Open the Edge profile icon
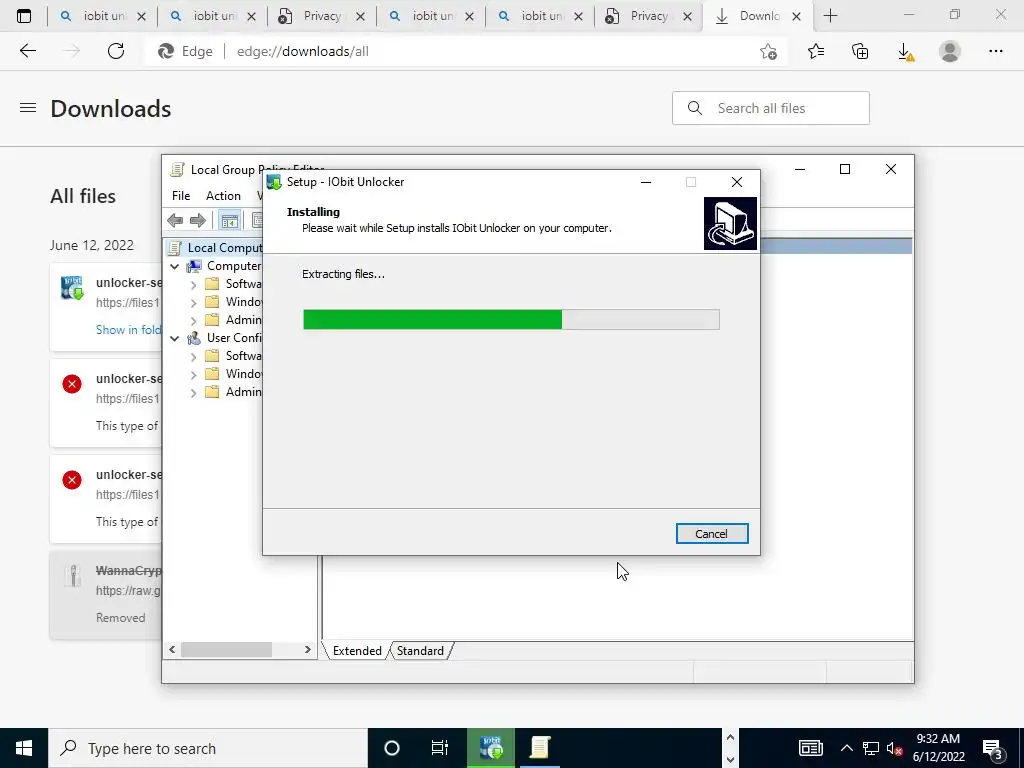This screenshot has height=768, width=1024. pyautogui.click(x=950, y=51)
